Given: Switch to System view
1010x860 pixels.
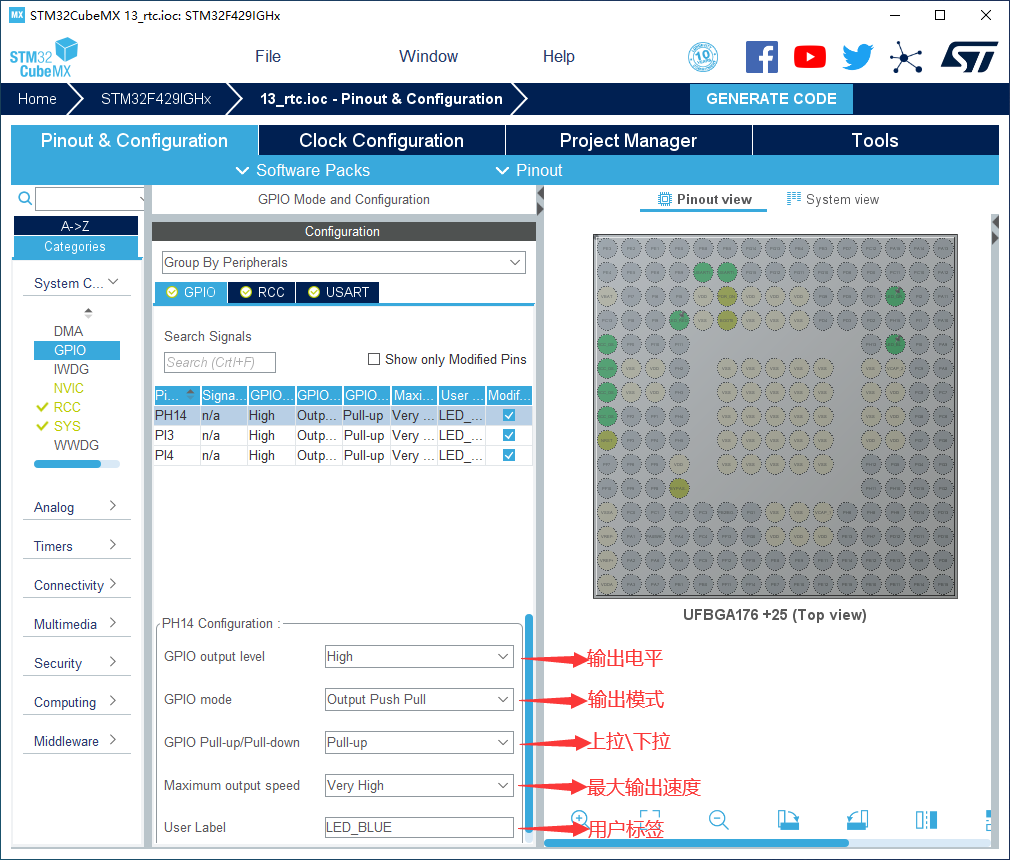Looking at the screenshot, I should (x=832, y=199).
